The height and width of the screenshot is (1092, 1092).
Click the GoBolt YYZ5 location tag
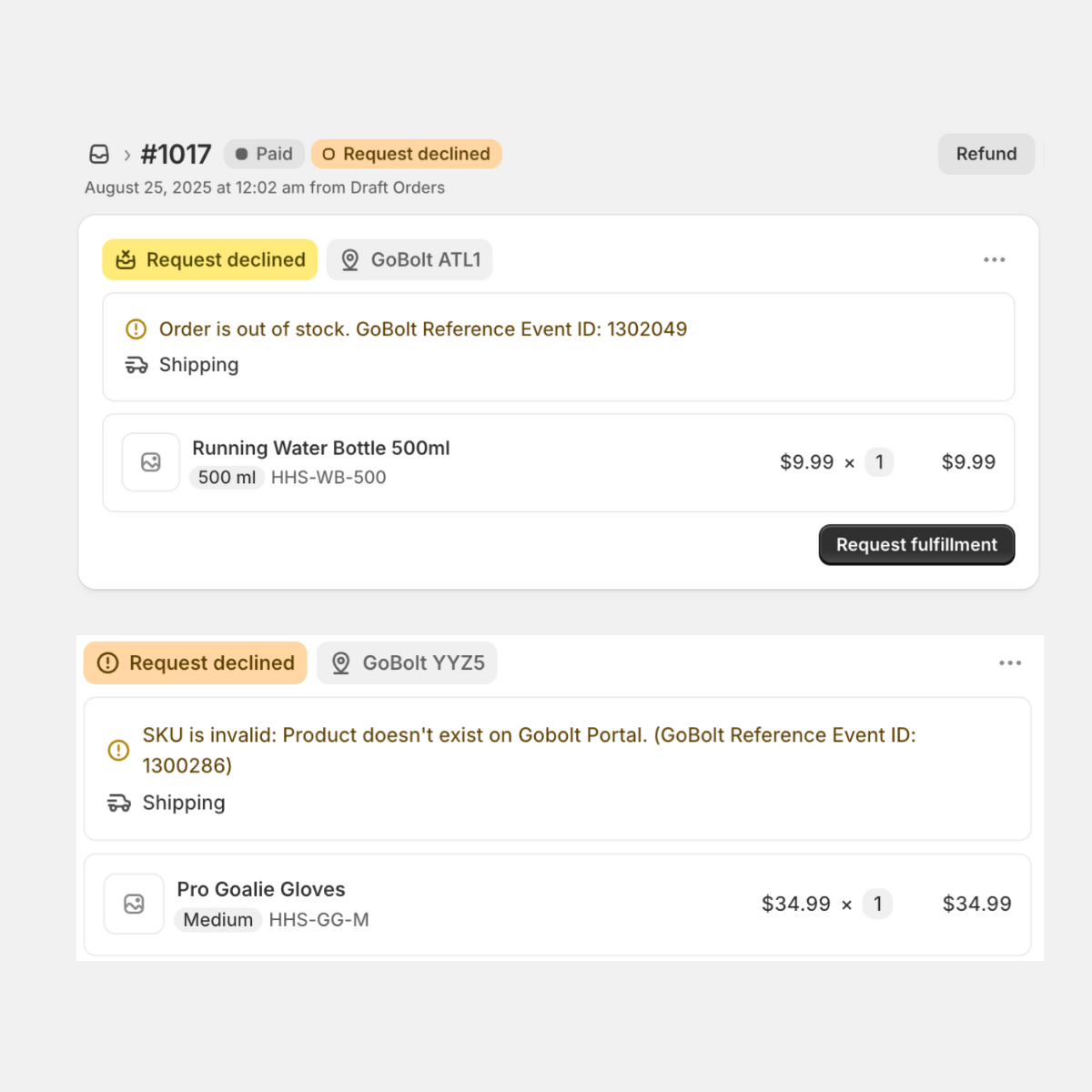(x=407, y=663)
